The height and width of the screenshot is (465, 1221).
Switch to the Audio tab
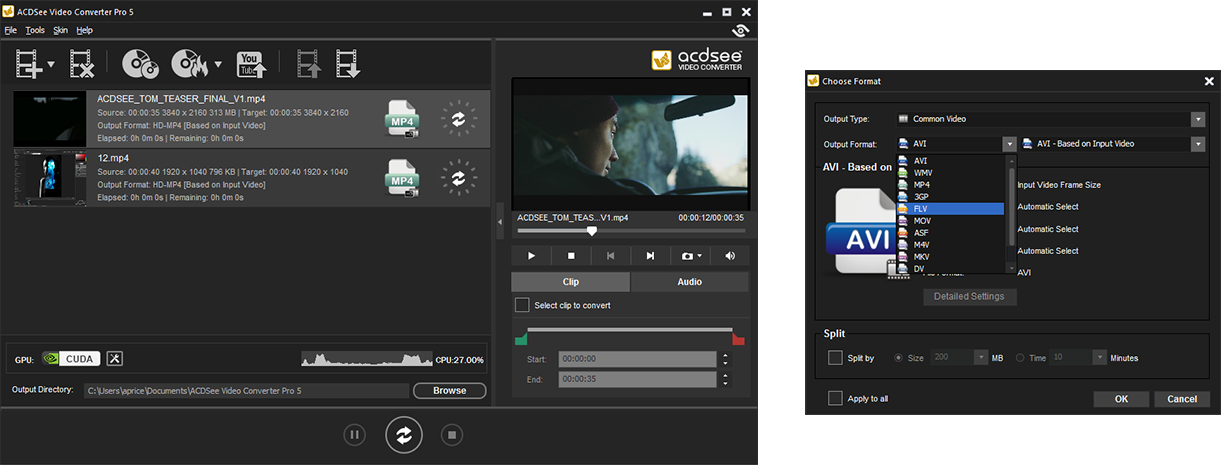coord(690,282)
